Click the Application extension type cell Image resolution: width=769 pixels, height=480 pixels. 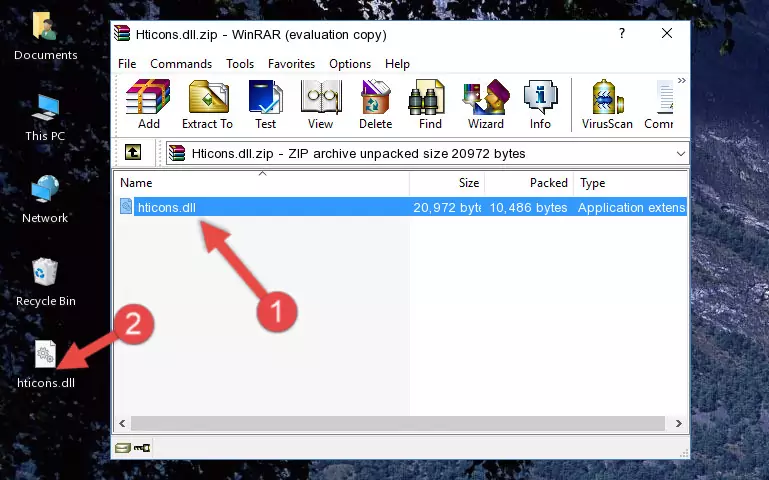pyautogui.click(x=631, y=207)
